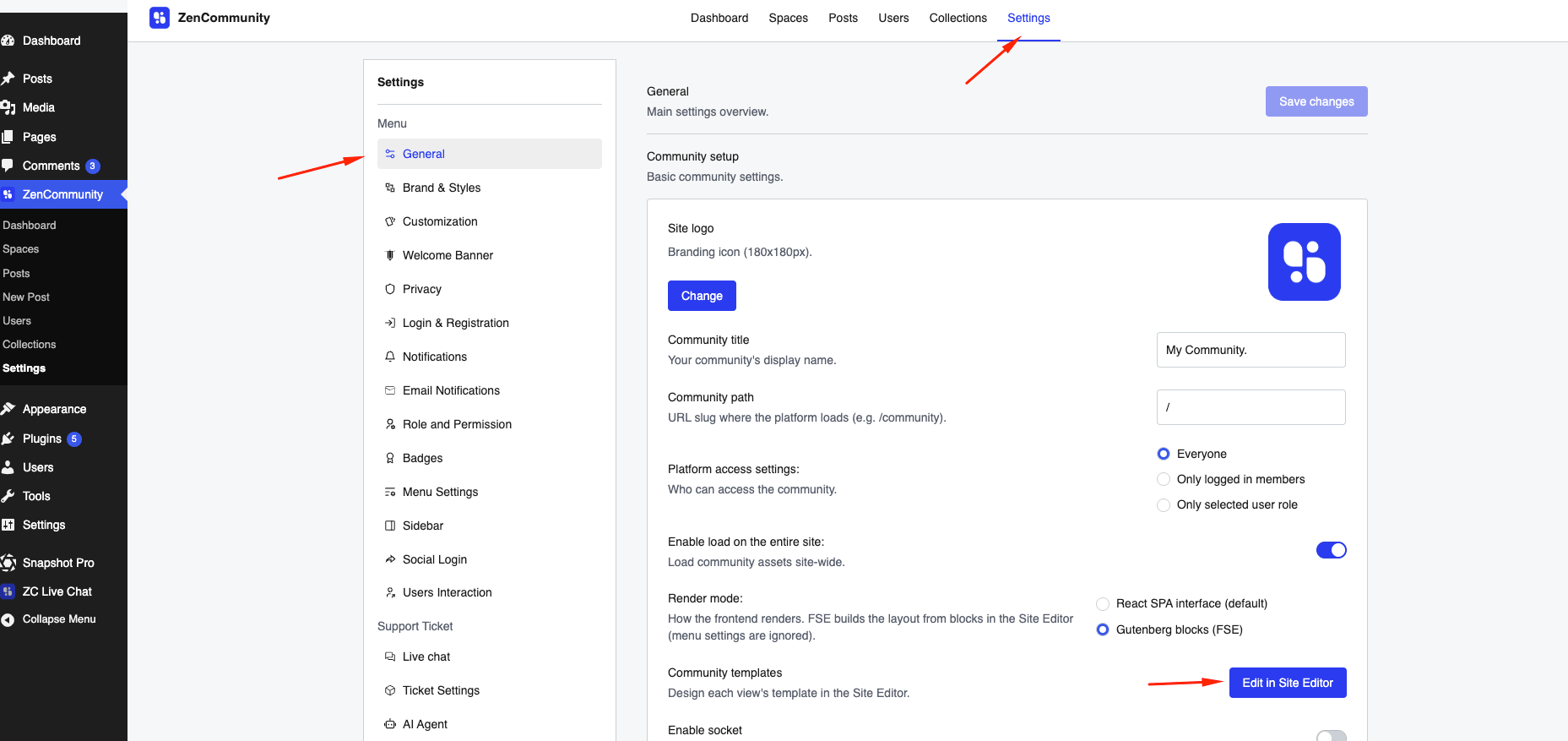
Task: Click the AI Agent robot icon
Action: tap(390, 724)
